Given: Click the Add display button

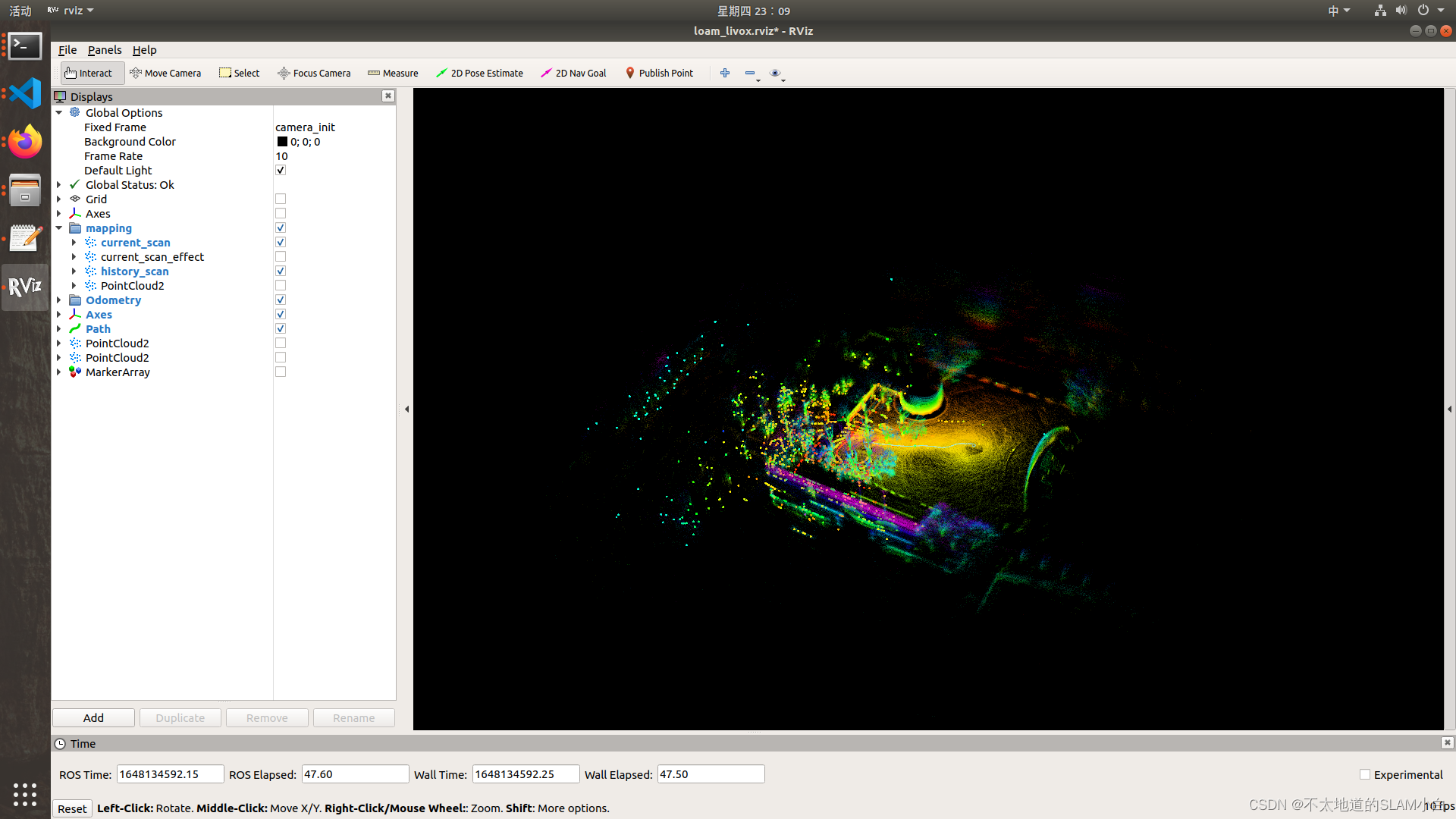Looking at the screenshot, I should pos(93,717).
